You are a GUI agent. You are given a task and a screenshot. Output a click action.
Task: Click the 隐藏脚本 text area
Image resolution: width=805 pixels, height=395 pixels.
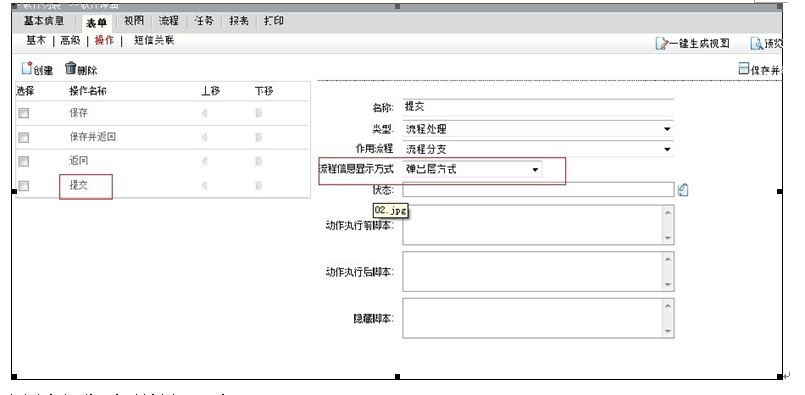538,318
